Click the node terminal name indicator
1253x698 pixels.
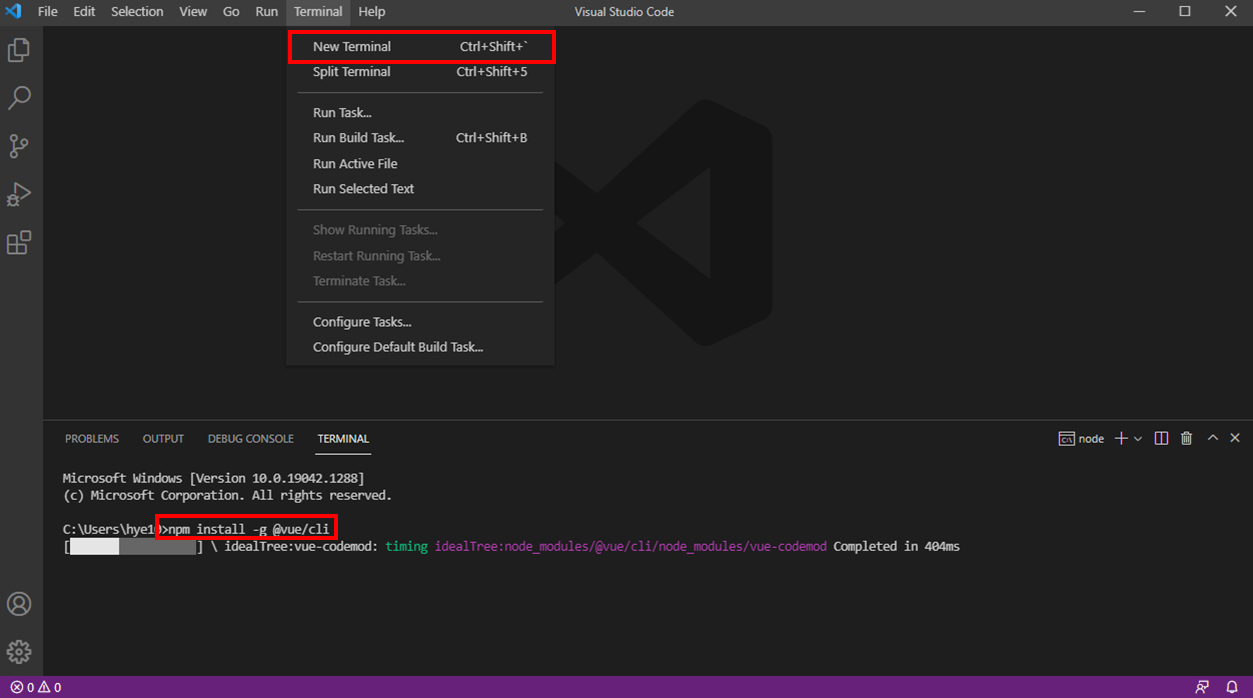click(x=1081, y=439)
